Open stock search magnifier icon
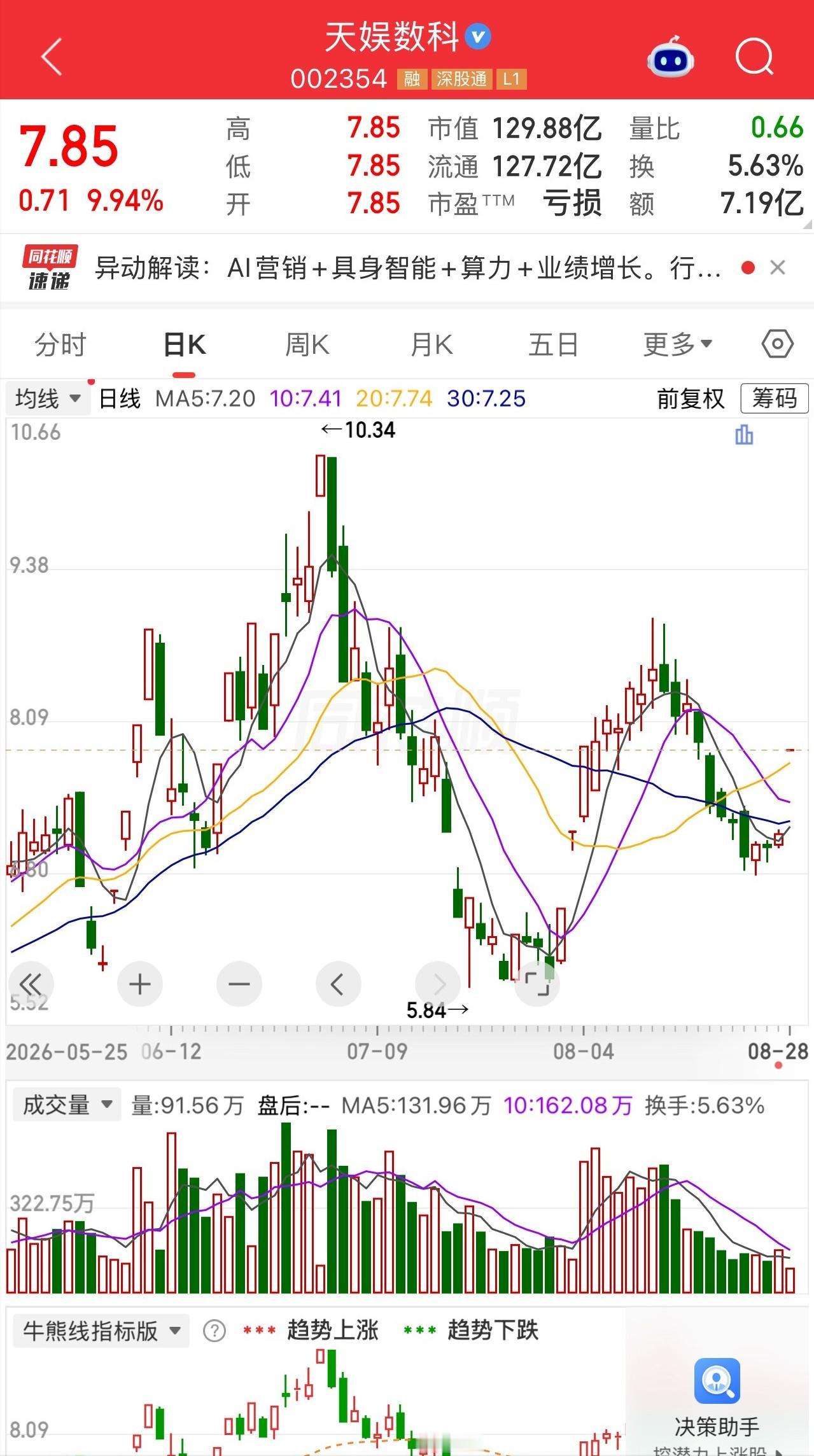The height and width of the screenshot is (1456, 814). point(755,57)
